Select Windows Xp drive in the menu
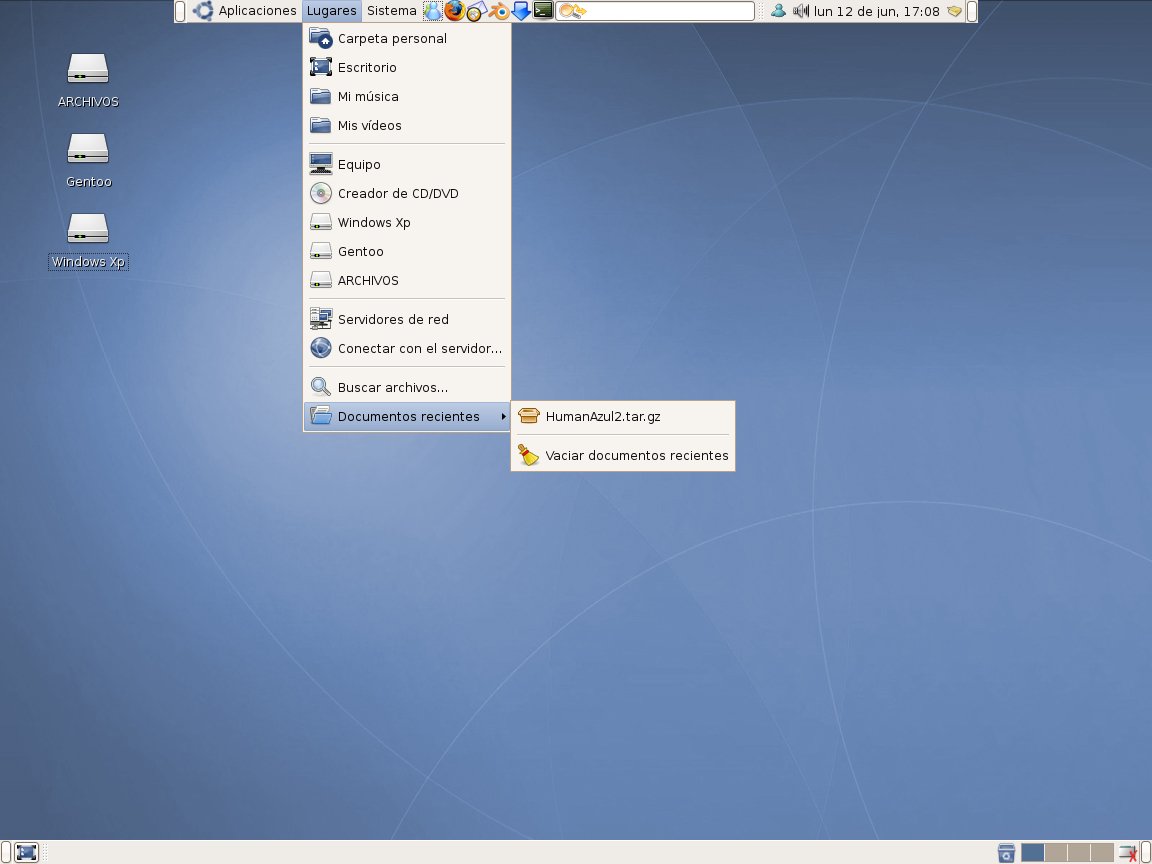This screenshot has height=864, width=1152. click(407, 223)
